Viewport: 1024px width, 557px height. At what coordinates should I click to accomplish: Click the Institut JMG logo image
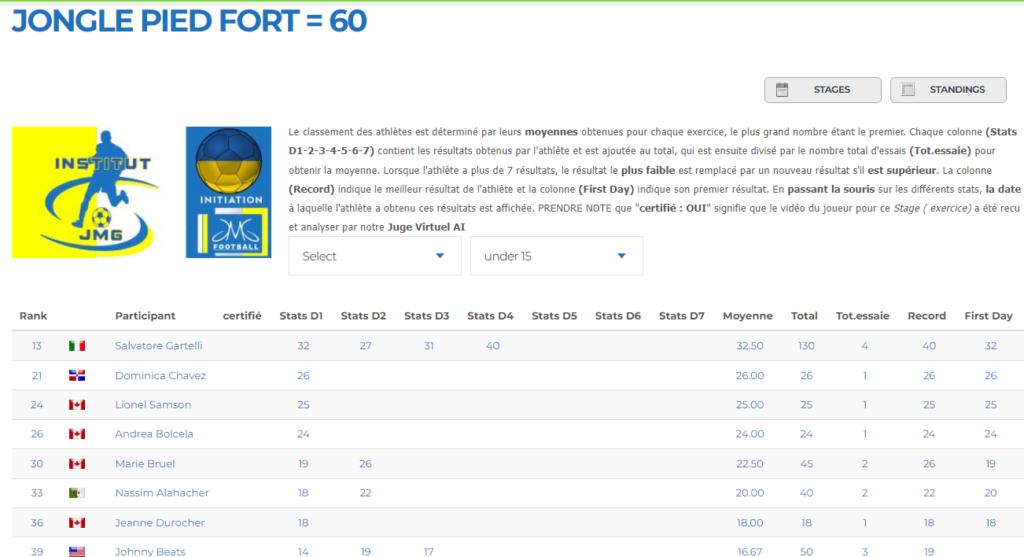[89, 192]
